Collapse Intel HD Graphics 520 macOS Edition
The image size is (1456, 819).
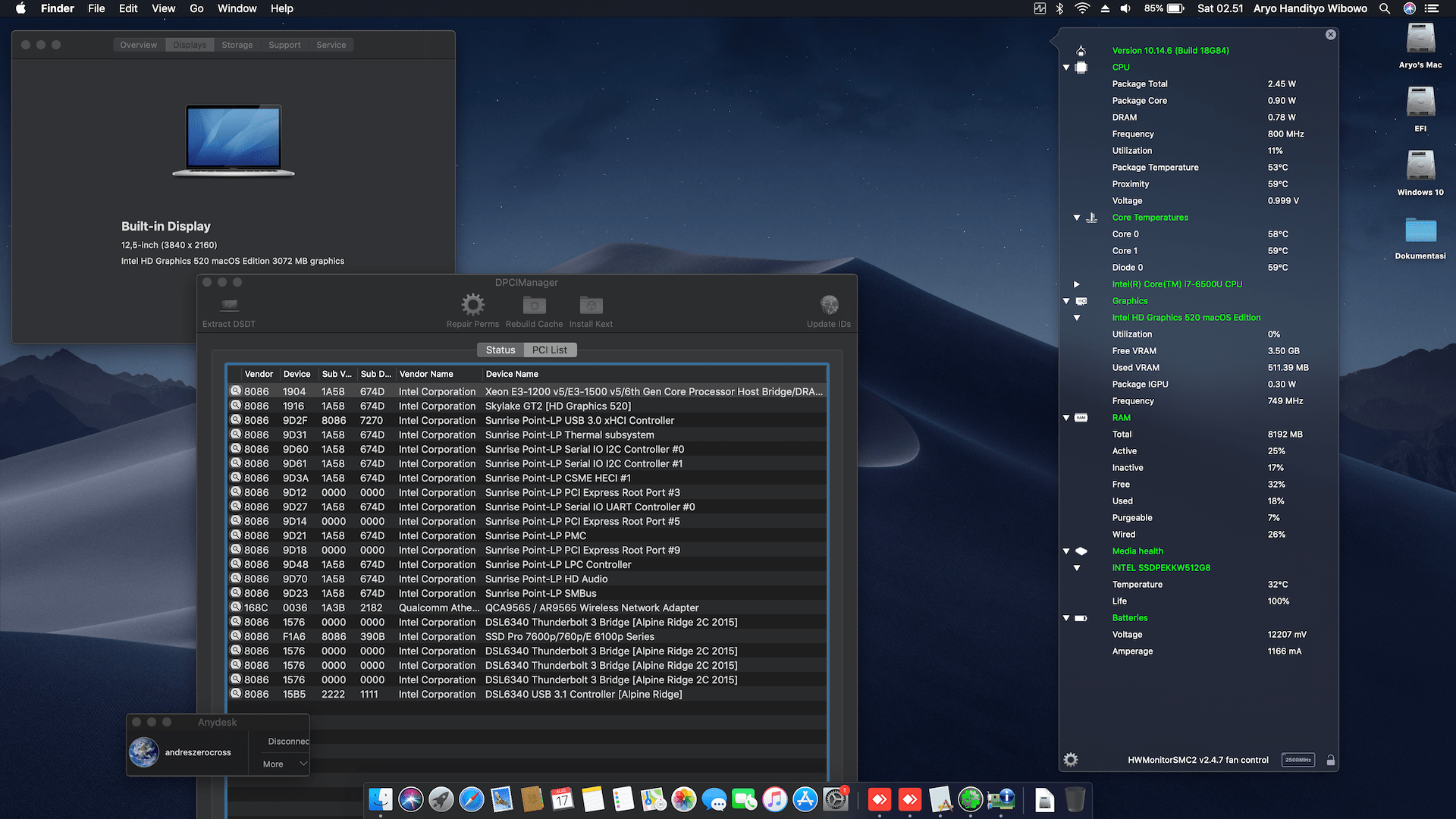pos(1077,318)
